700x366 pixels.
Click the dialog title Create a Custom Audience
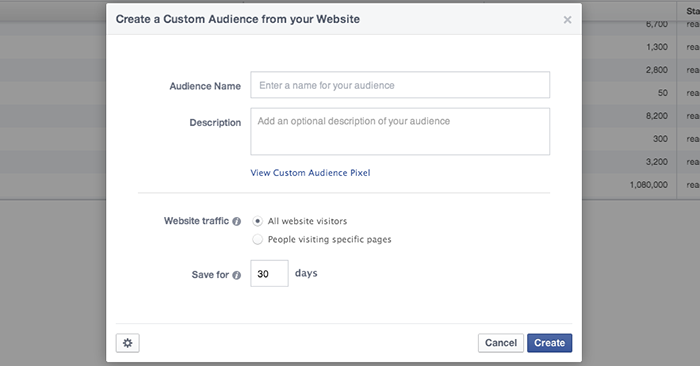(x=238, y=19)
